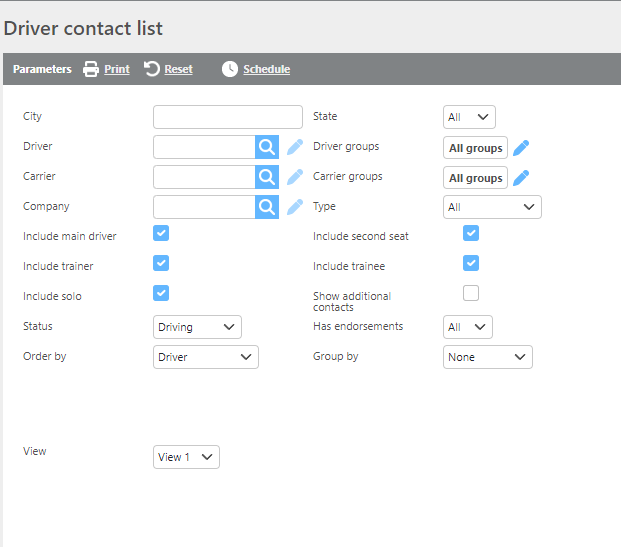621x547 pixels.
Task: Click the Company field search magnifier icon
Action: 267,207
